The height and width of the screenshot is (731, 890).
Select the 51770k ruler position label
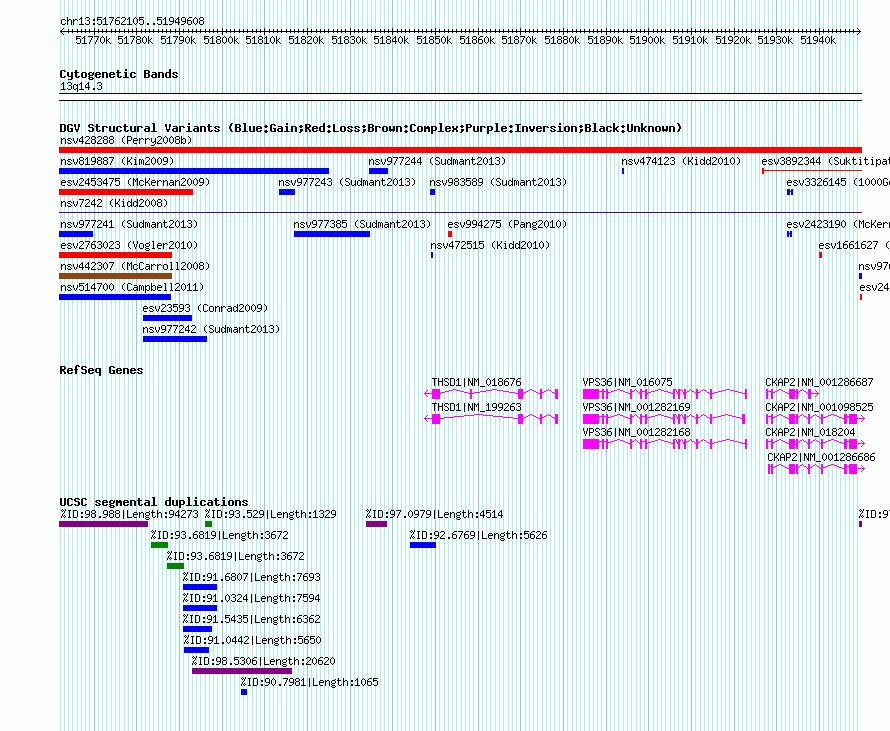(x=93, y=40)
